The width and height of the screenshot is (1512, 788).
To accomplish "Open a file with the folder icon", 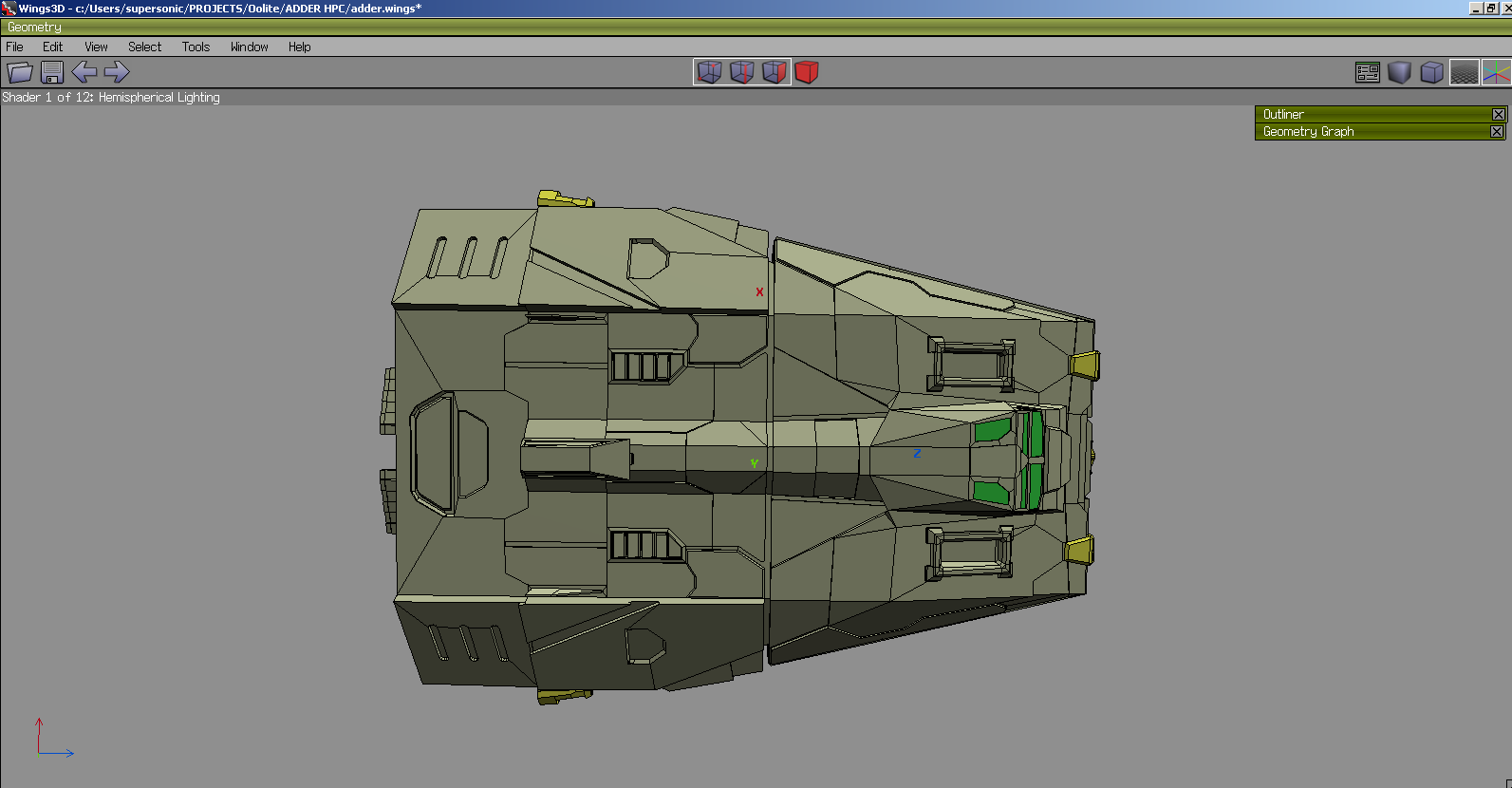I will pyautogui.click(x=20, y=72).
